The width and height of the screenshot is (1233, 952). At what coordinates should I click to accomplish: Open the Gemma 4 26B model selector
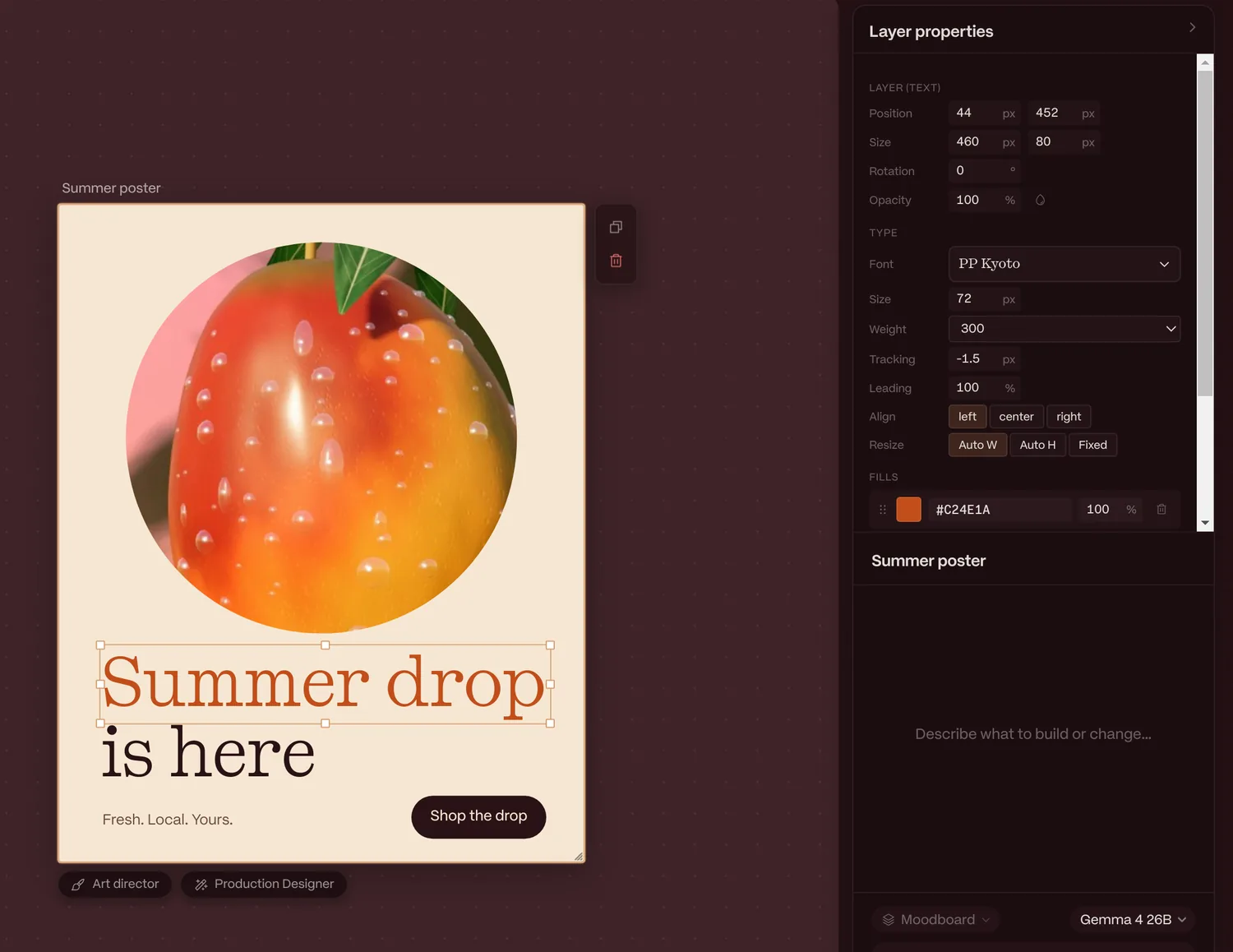click(1133, 920)
